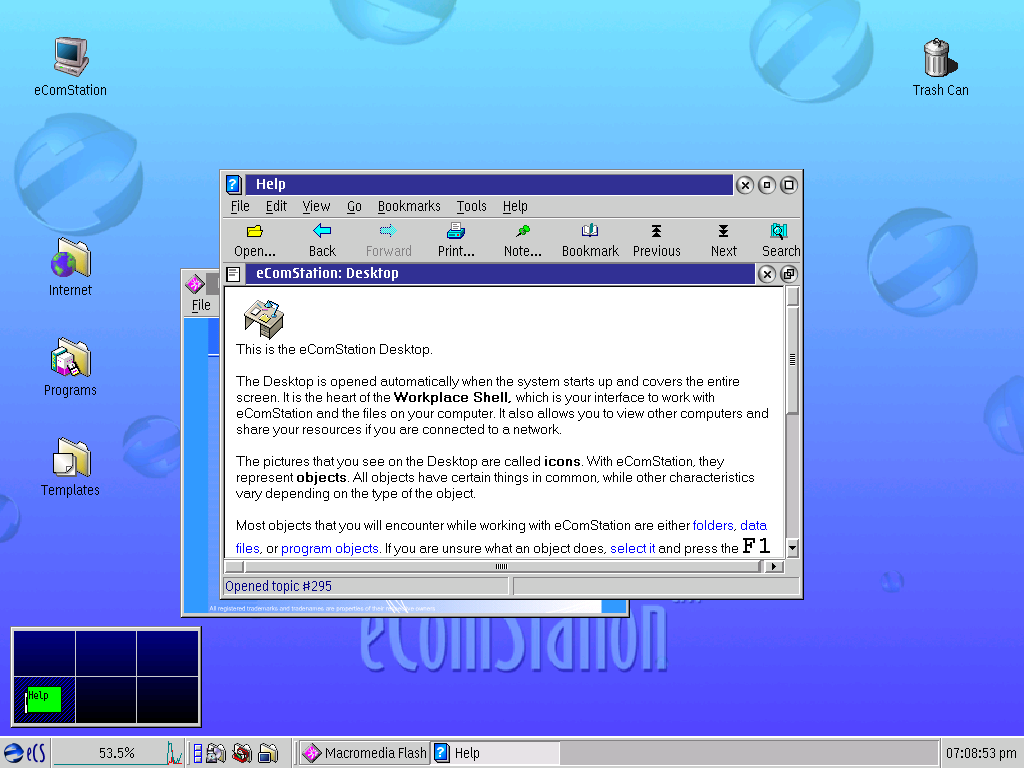This screenshot has width=1024, height=768.
Task: Click the red toolbox folder icon in taskbar
Action: coord(242,754)
